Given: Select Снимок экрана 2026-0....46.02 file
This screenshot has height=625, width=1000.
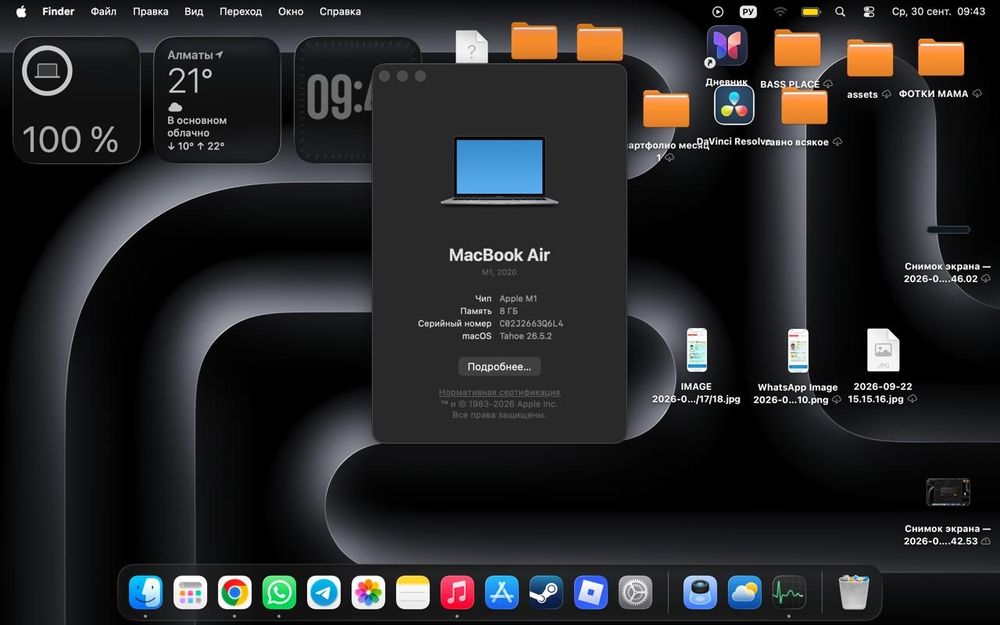Looking at the screenshot, I should pos(948,230).
